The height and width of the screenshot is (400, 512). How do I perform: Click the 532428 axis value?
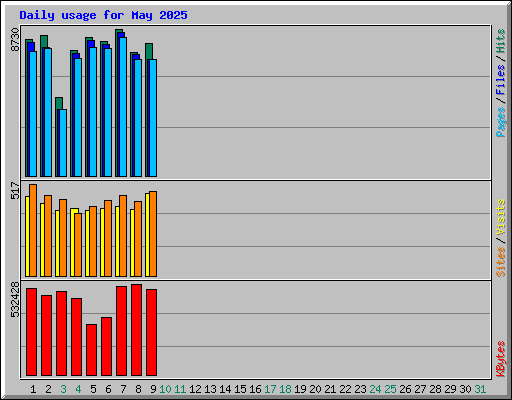15,300
